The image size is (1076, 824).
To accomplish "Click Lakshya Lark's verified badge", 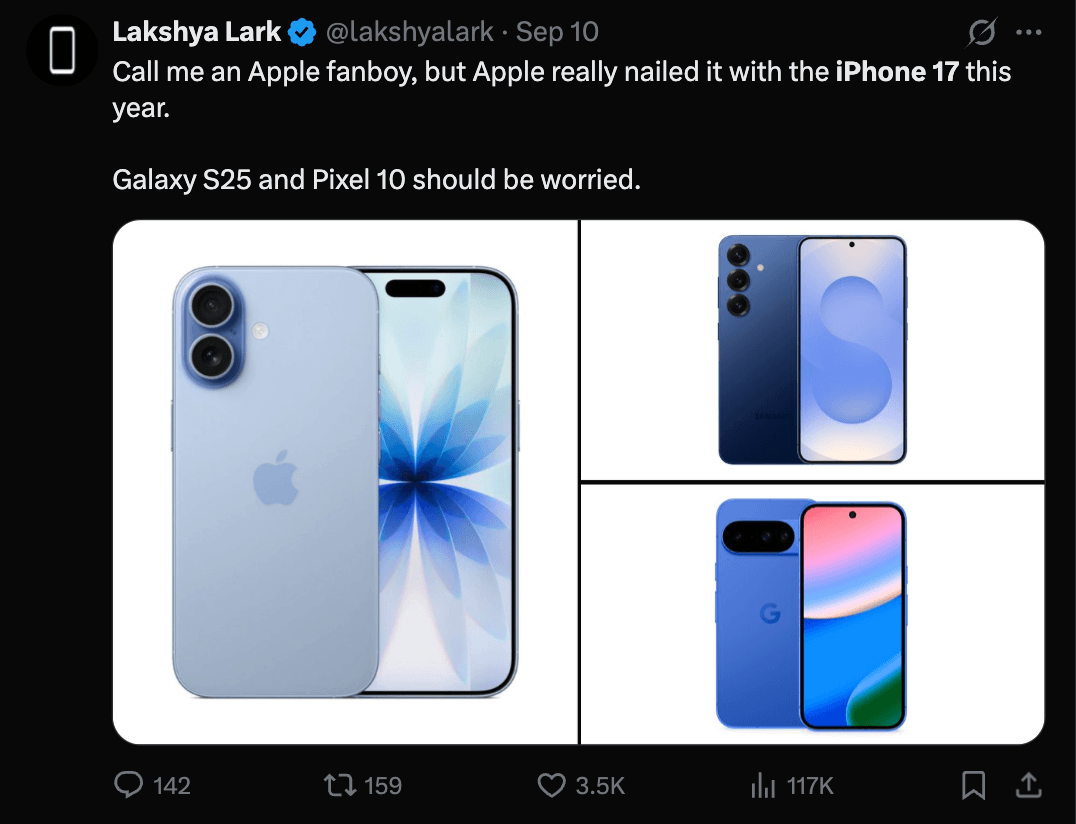I will 300,31.
